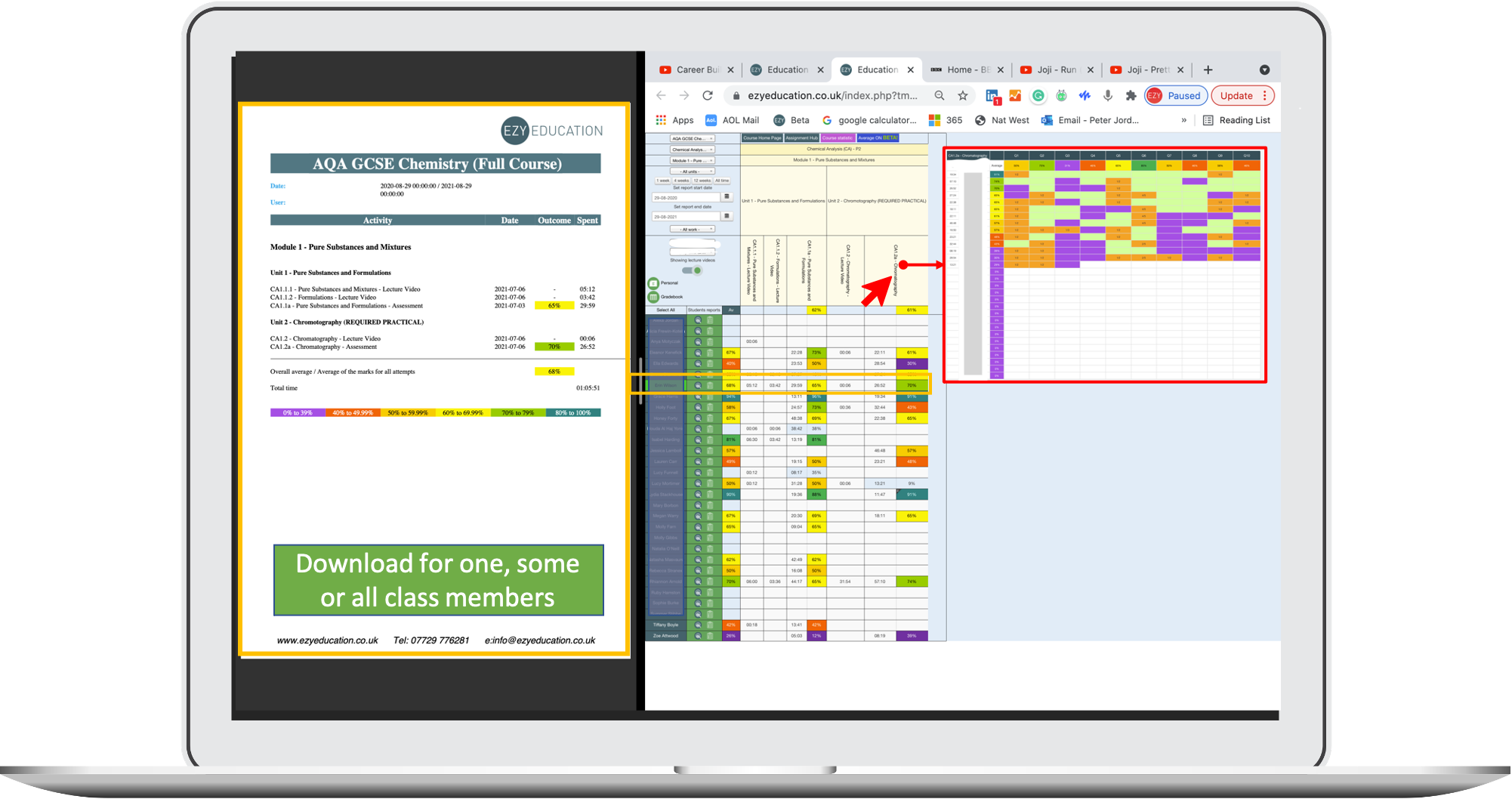
Task: Open the Extensions puzzle piece menu
Action: click(x=1131, y=96)
